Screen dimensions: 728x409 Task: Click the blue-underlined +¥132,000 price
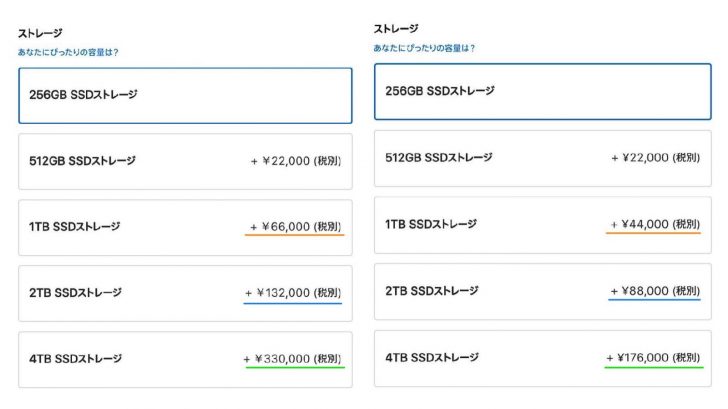[293, 293]
